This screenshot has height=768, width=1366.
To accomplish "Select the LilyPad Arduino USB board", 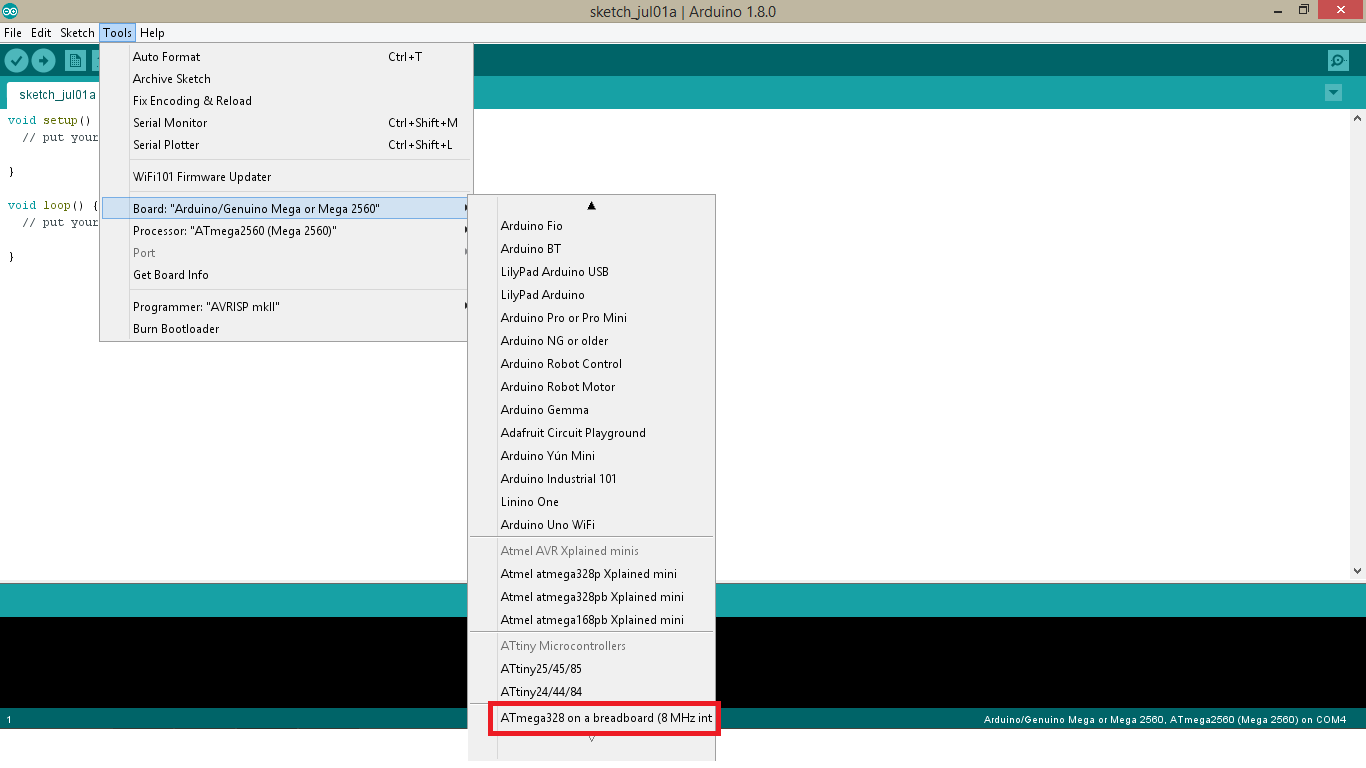I will coord(554,271).
